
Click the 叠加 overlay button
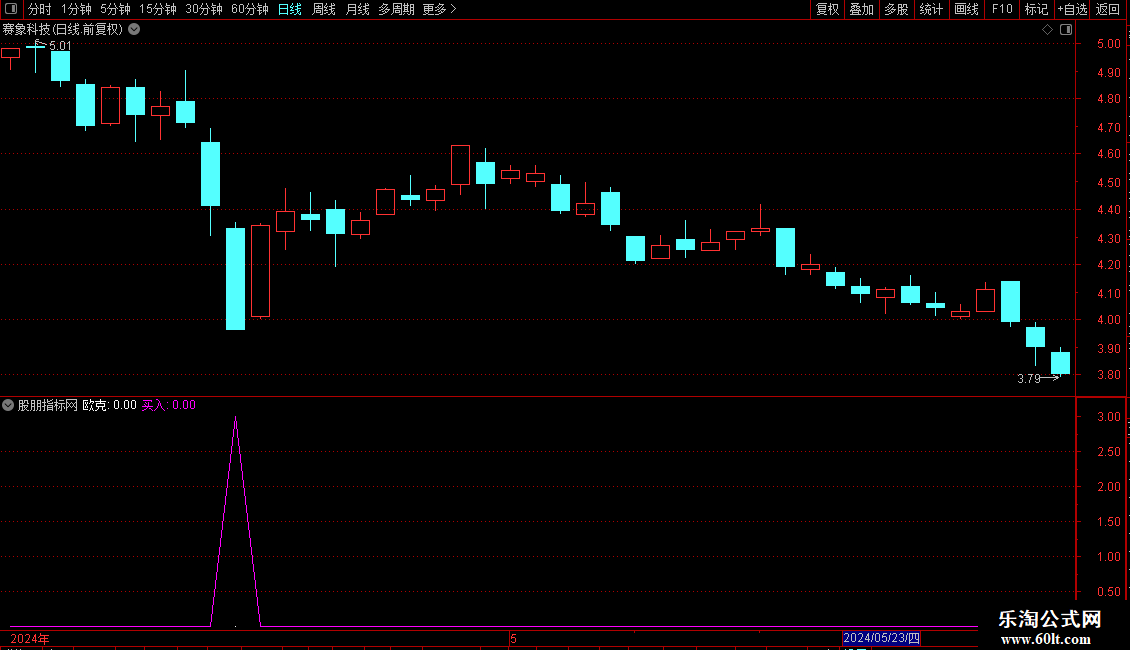[861, 9]
